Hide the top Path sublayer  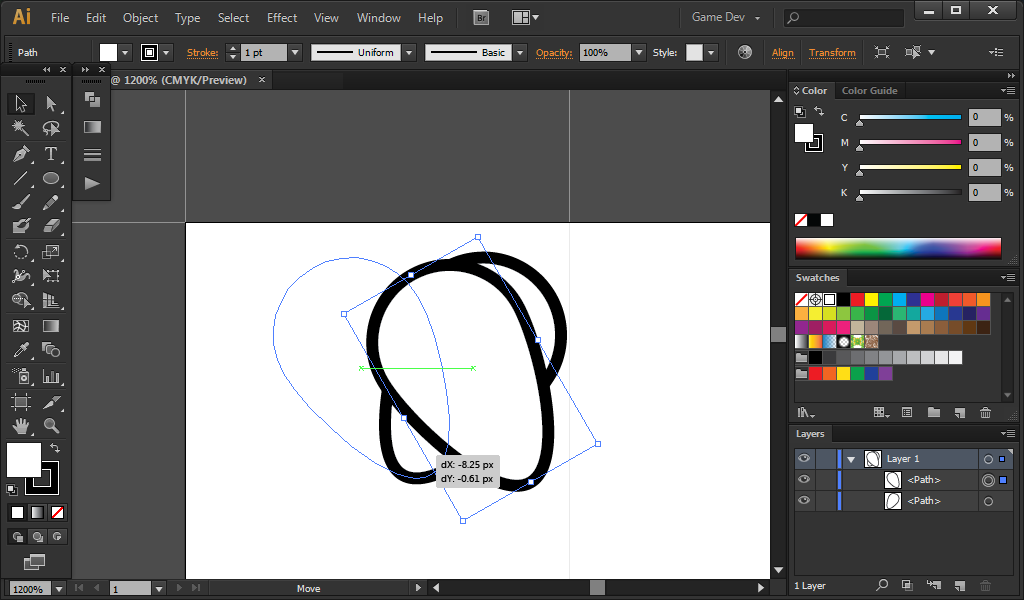804,480
